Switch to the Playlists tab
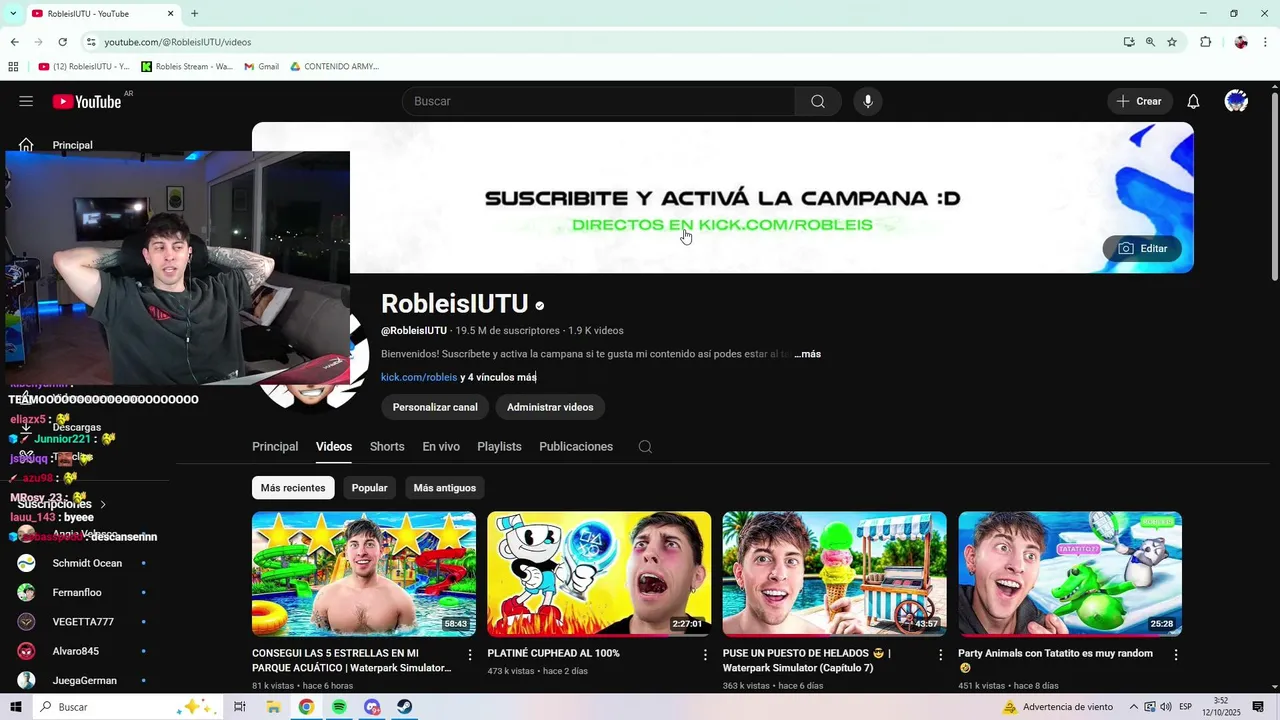Viewport: 1280px width, 720px height. point(499,447)
